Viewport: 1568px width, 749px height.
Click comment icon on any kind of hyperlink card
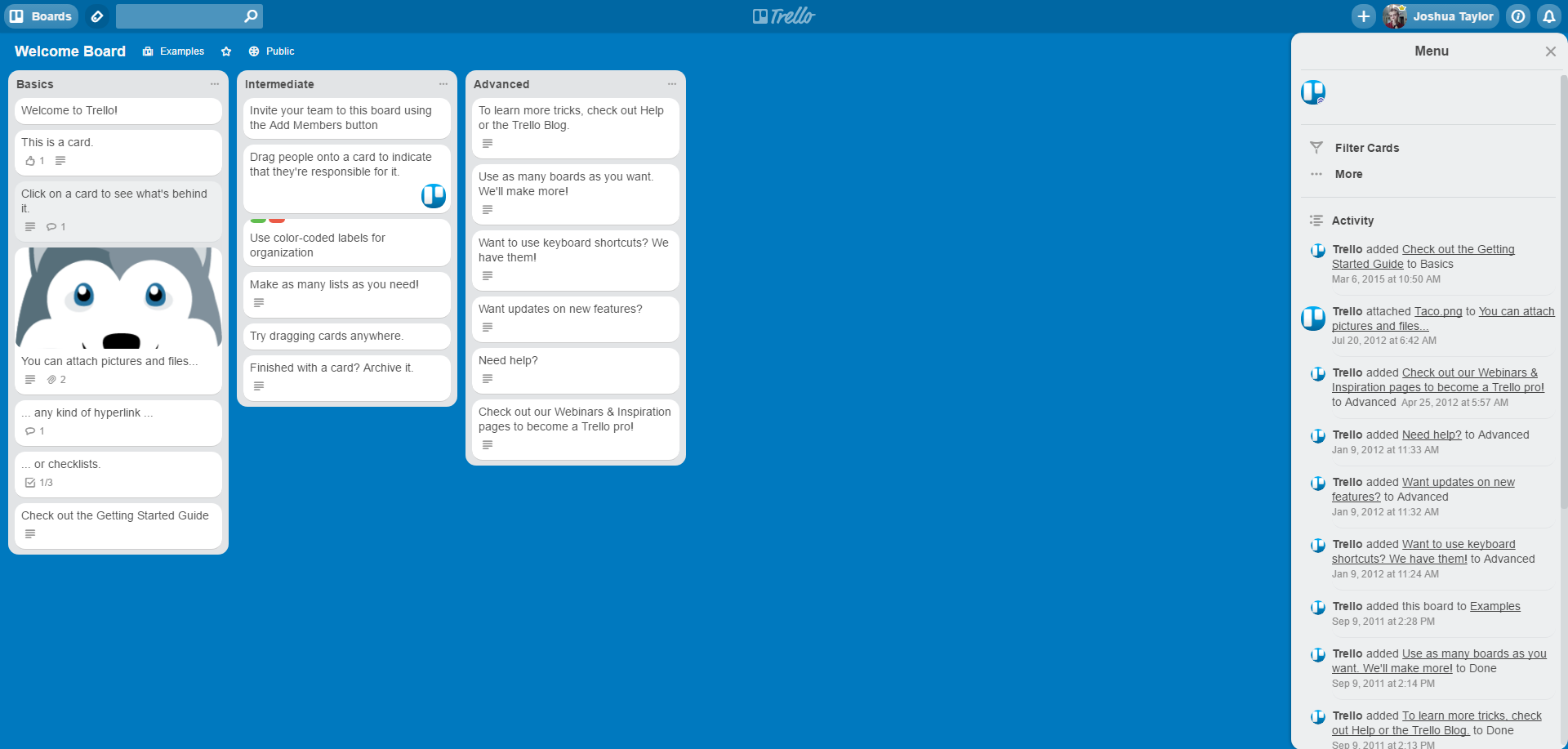(30, 431)
